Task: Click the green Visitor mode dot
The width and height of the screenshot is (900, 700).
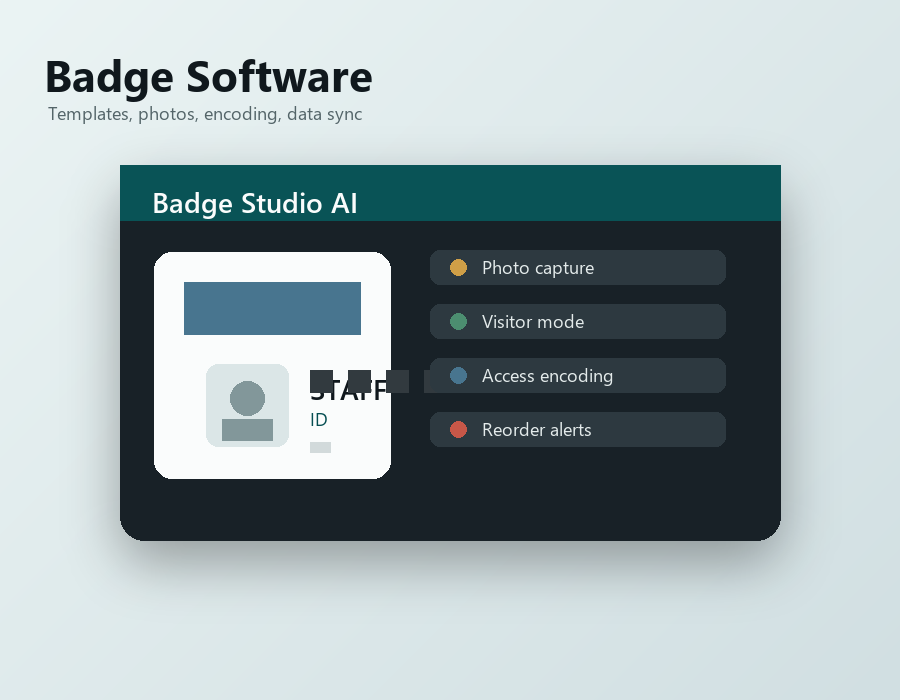Action: [458, 321]
